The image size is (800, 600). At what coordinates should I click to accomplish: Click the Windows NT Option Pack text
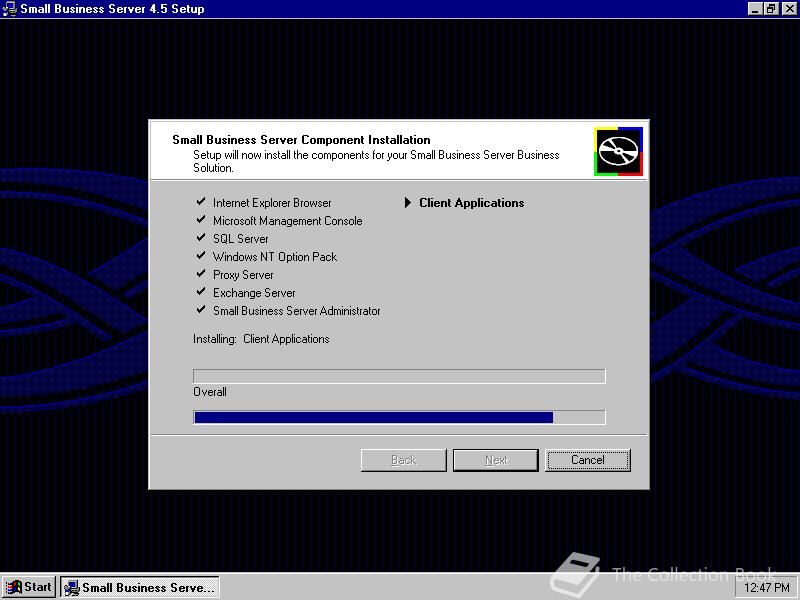click(275, 257)
